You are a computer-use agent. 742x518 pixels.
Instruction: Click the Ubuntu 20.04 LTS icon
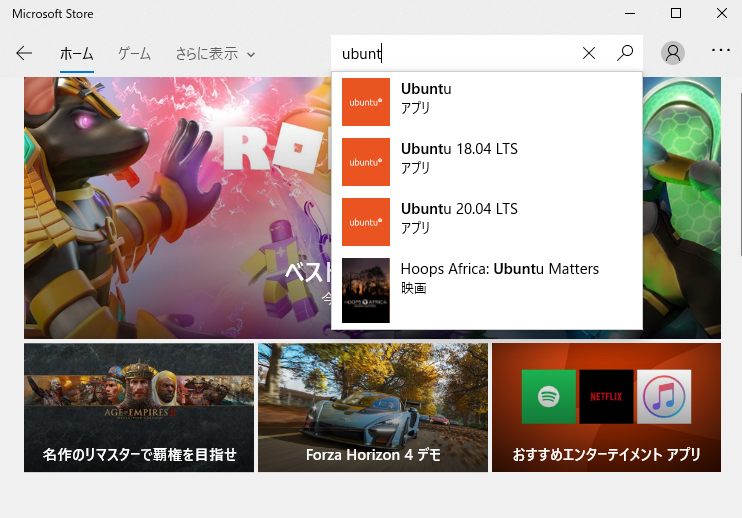pyautogui.click(x=366, y=222)
